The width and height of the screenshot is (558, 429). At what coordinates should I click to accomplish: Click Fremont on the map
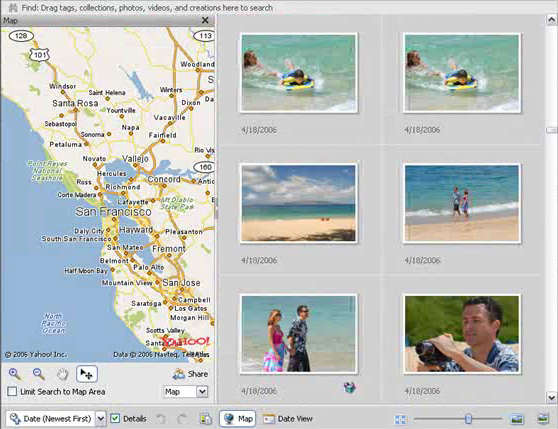click(x=169, y=249)
